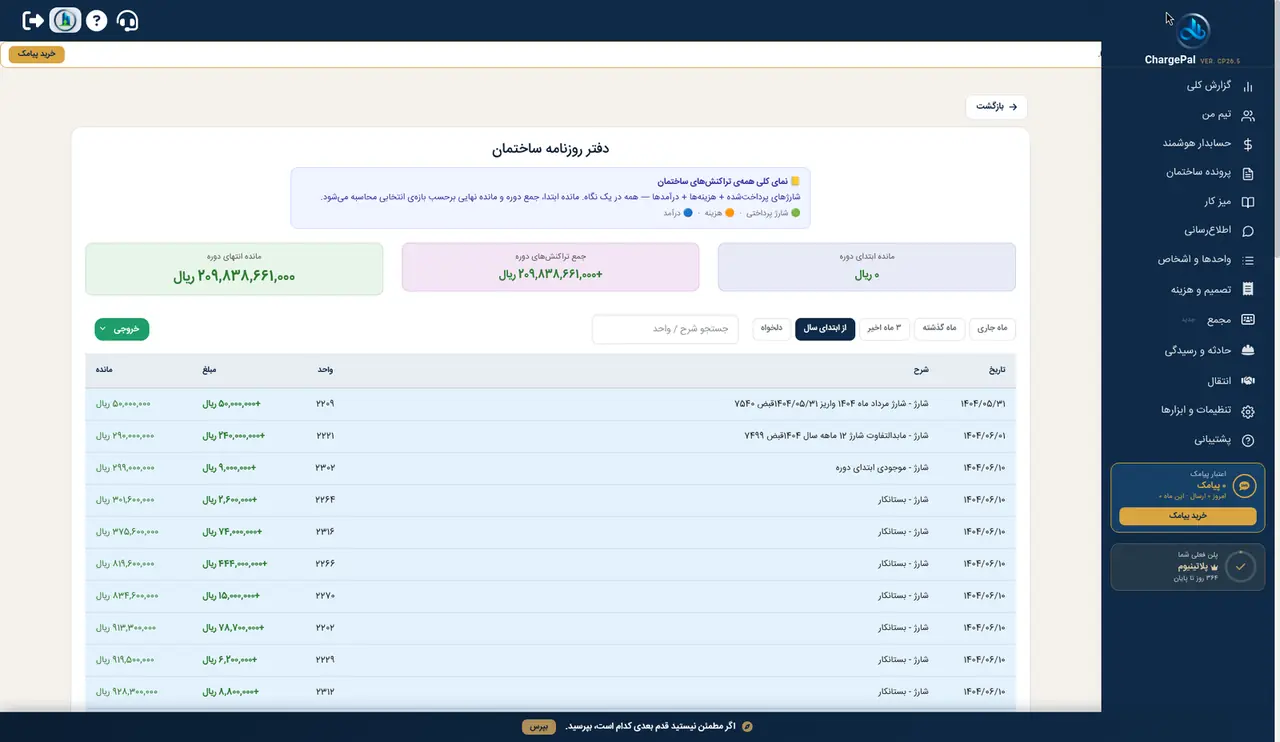The width and height of the screenshot is (1280, 742).
Task: Click the plan status checkmark circle
Action: click(x=1240, y=566)
